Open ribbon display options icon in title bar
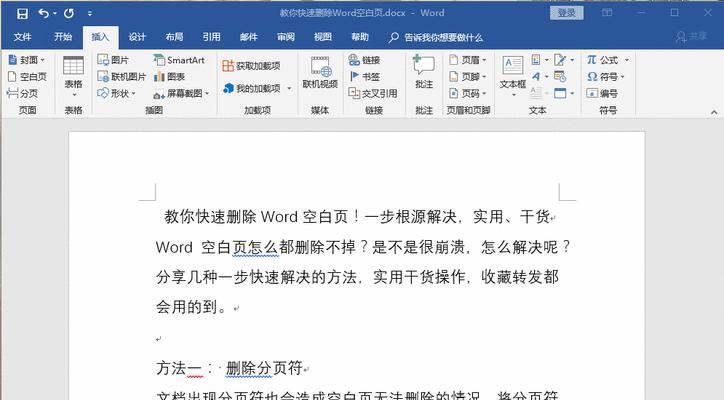The width and height of the screenshot is (724, 400). tap(607, 13)
